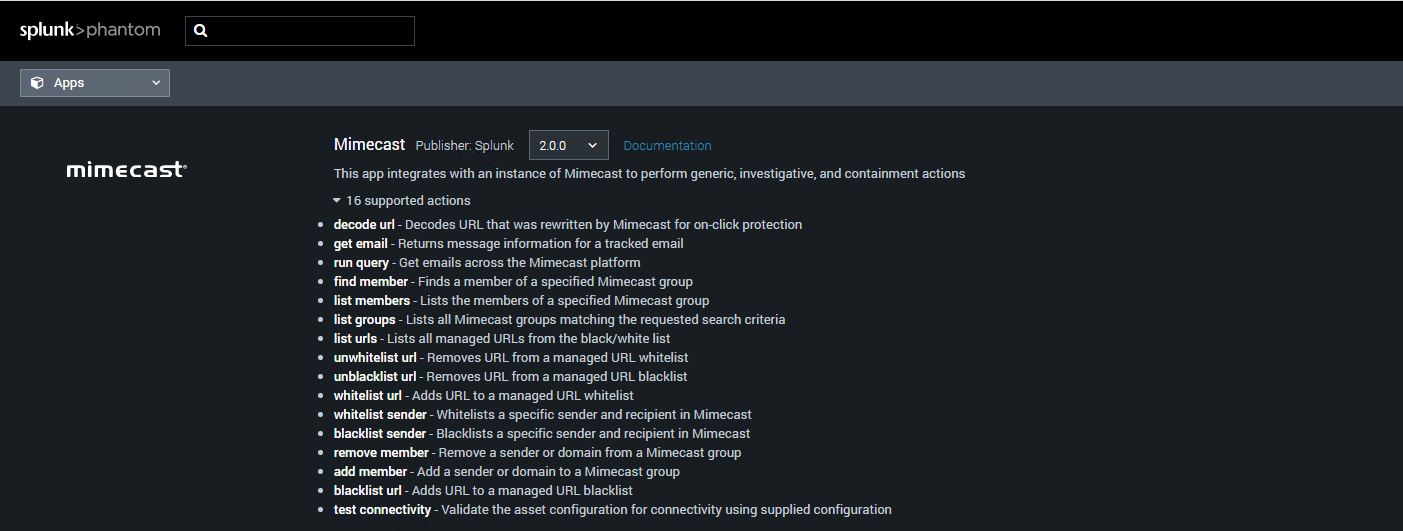Click the Apps cube icon
Screen dimensions: 1403x531
click(37, 83)
